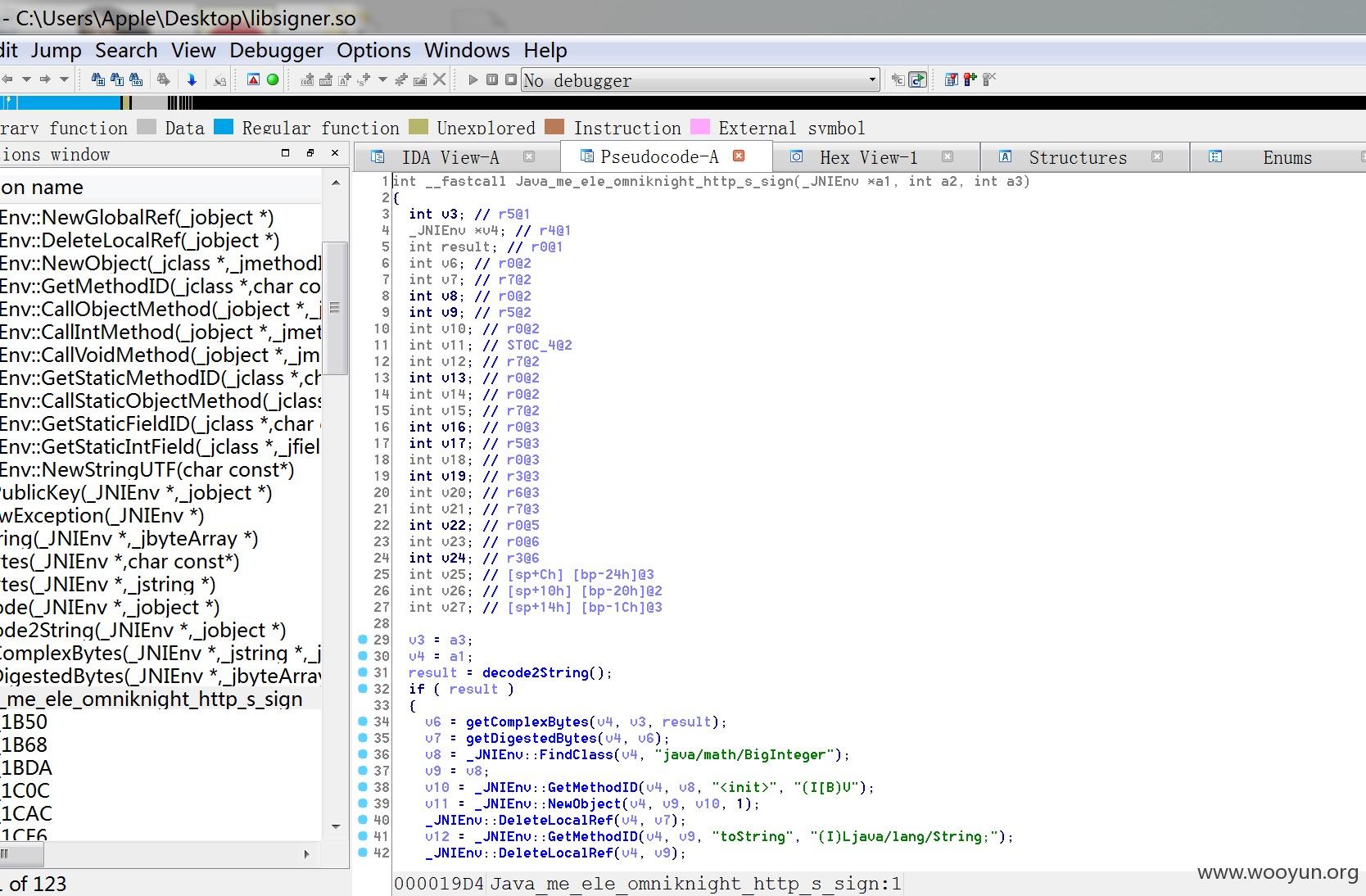Start process with the play button
This screenshot has height=896, width=1366.
(x=473, y=79)
